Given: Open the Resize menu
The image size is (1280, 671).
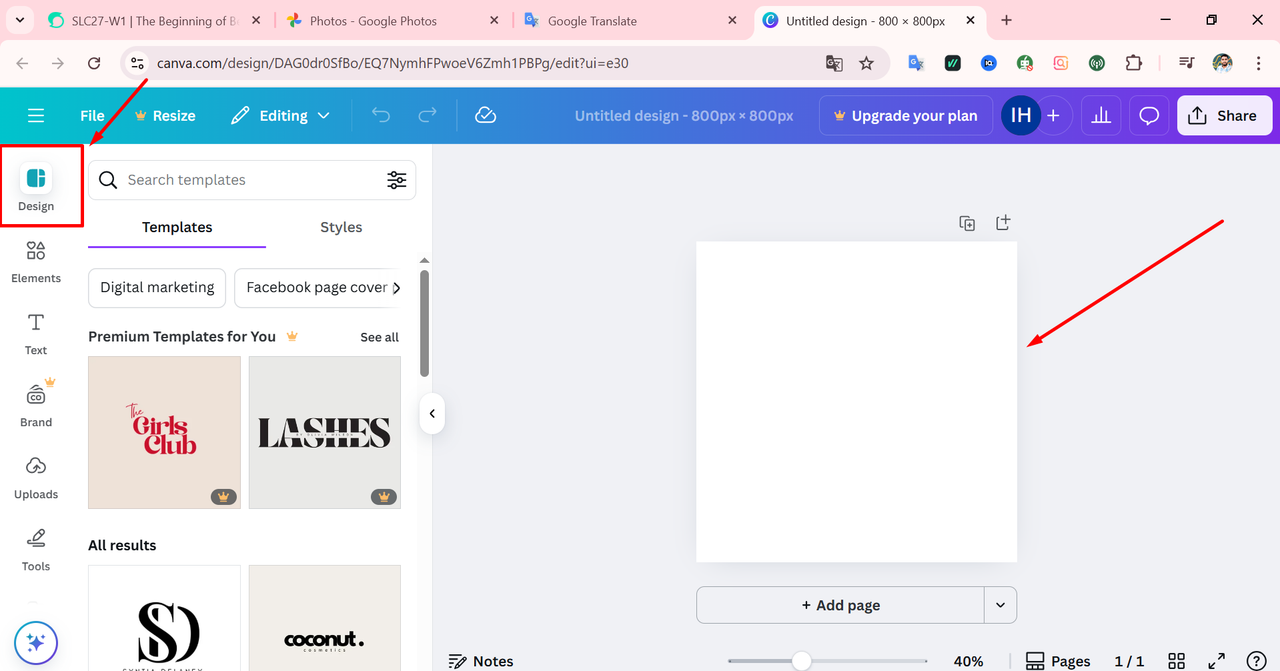Looking at the screenshot, I should click(x=165, y=116).
